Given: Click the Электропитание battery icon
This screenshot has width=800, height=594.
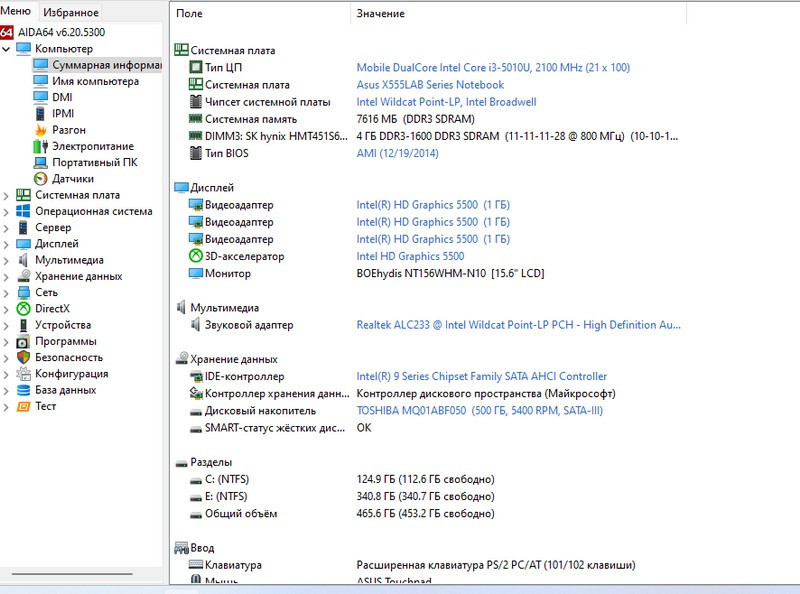Looking at the screenshot, I should (40, 146).
